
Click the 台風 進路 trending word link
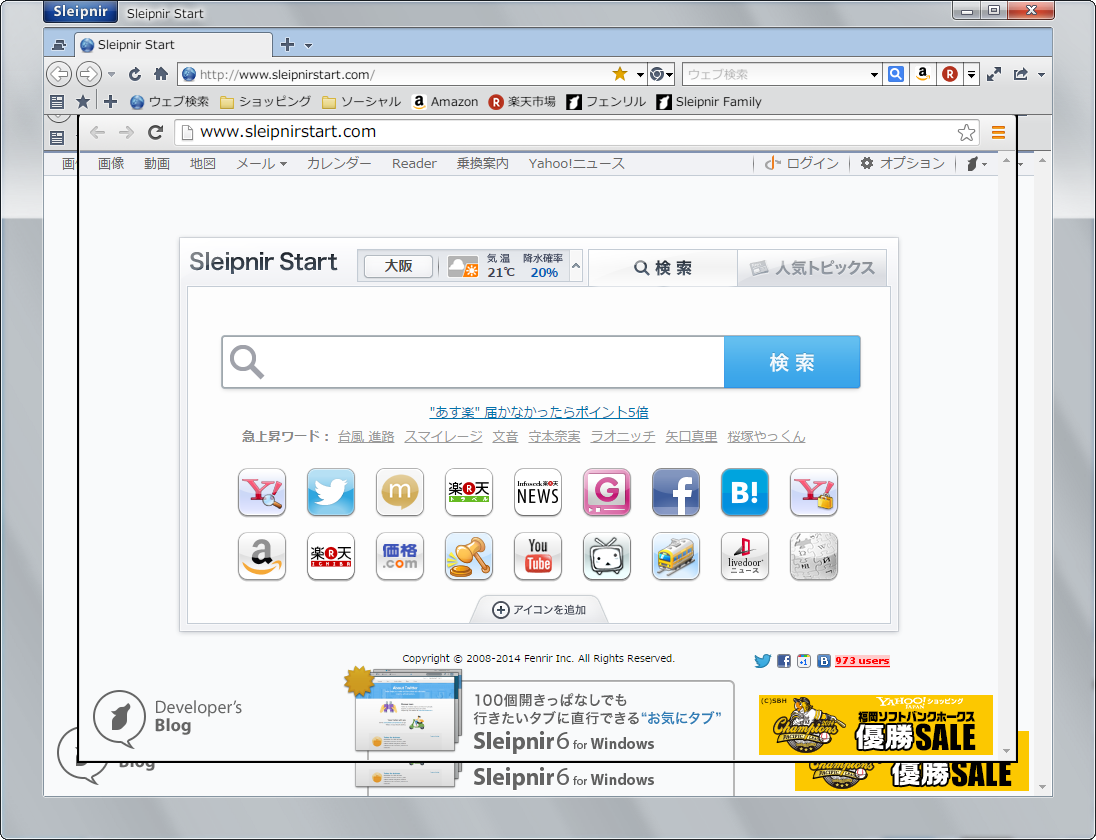(x=366, y=437)
